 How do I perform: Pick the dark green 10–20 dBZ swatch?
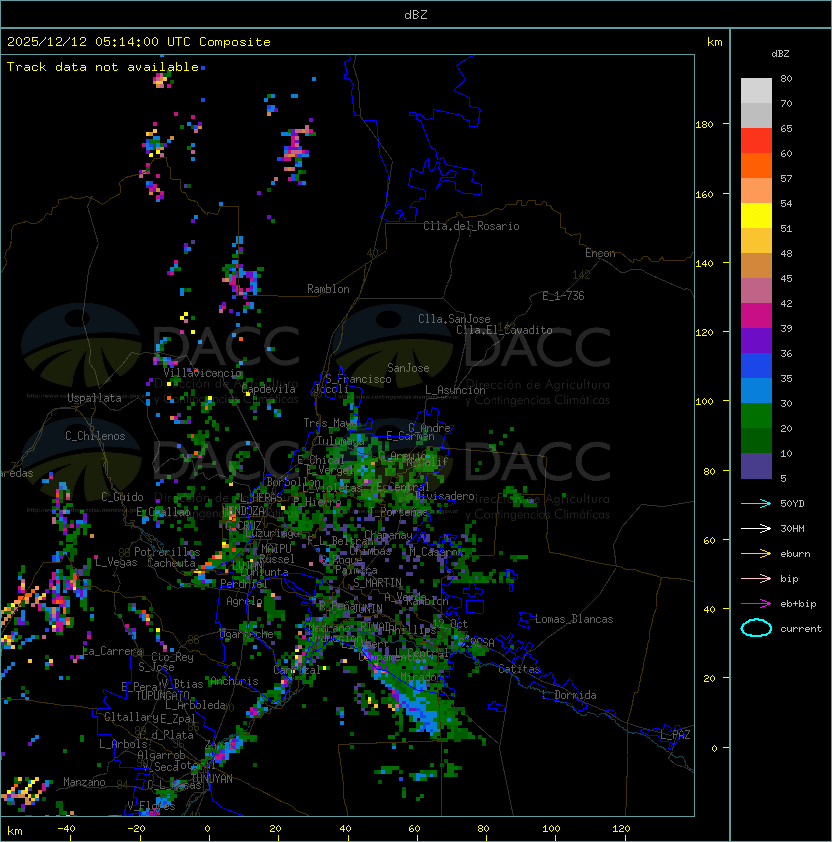click(x=756, y=440)
